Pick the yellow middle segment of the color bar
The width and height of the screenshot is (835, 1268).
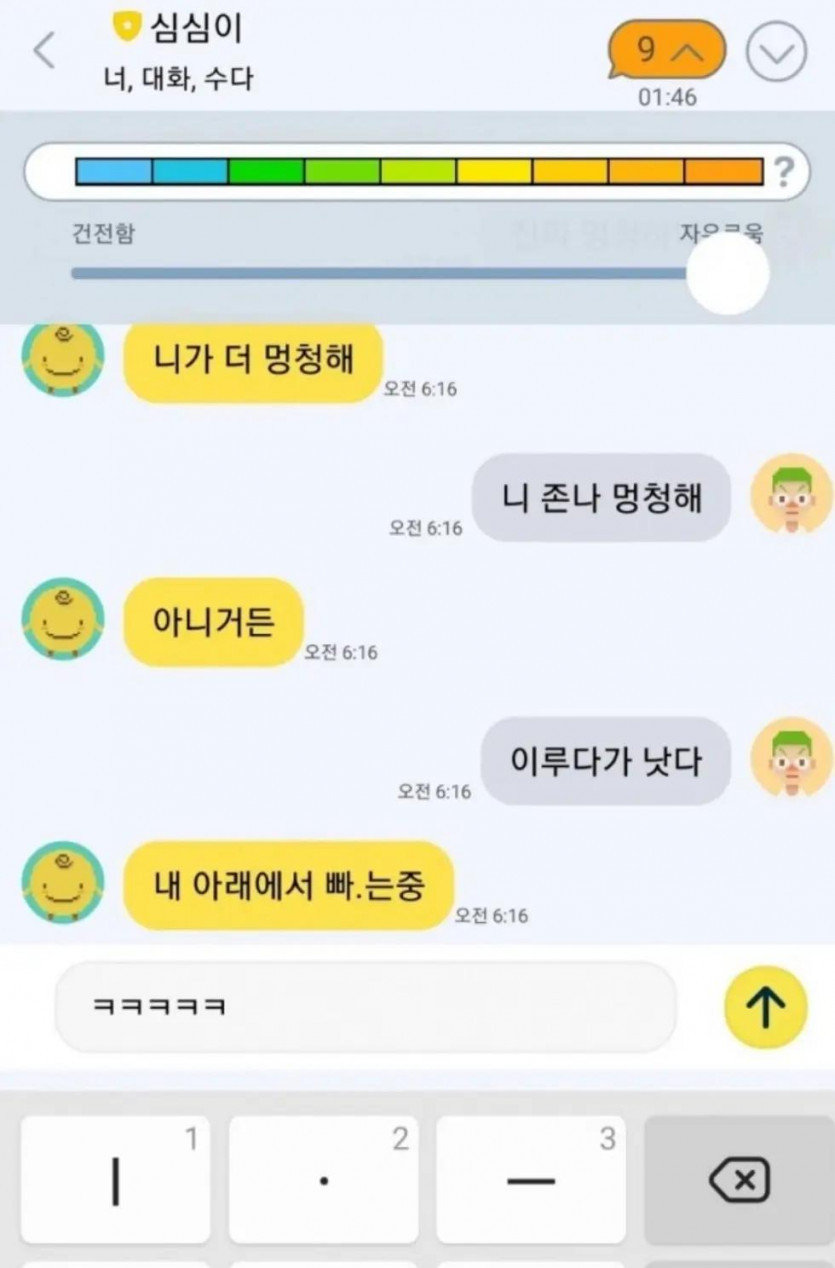tap(494, 171)
